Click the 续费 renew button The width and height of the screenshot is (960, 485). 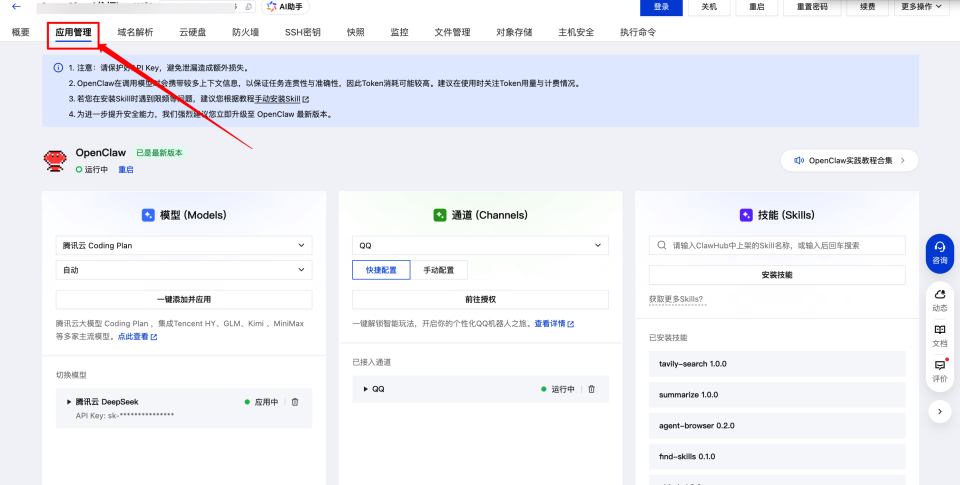(868, 7)
